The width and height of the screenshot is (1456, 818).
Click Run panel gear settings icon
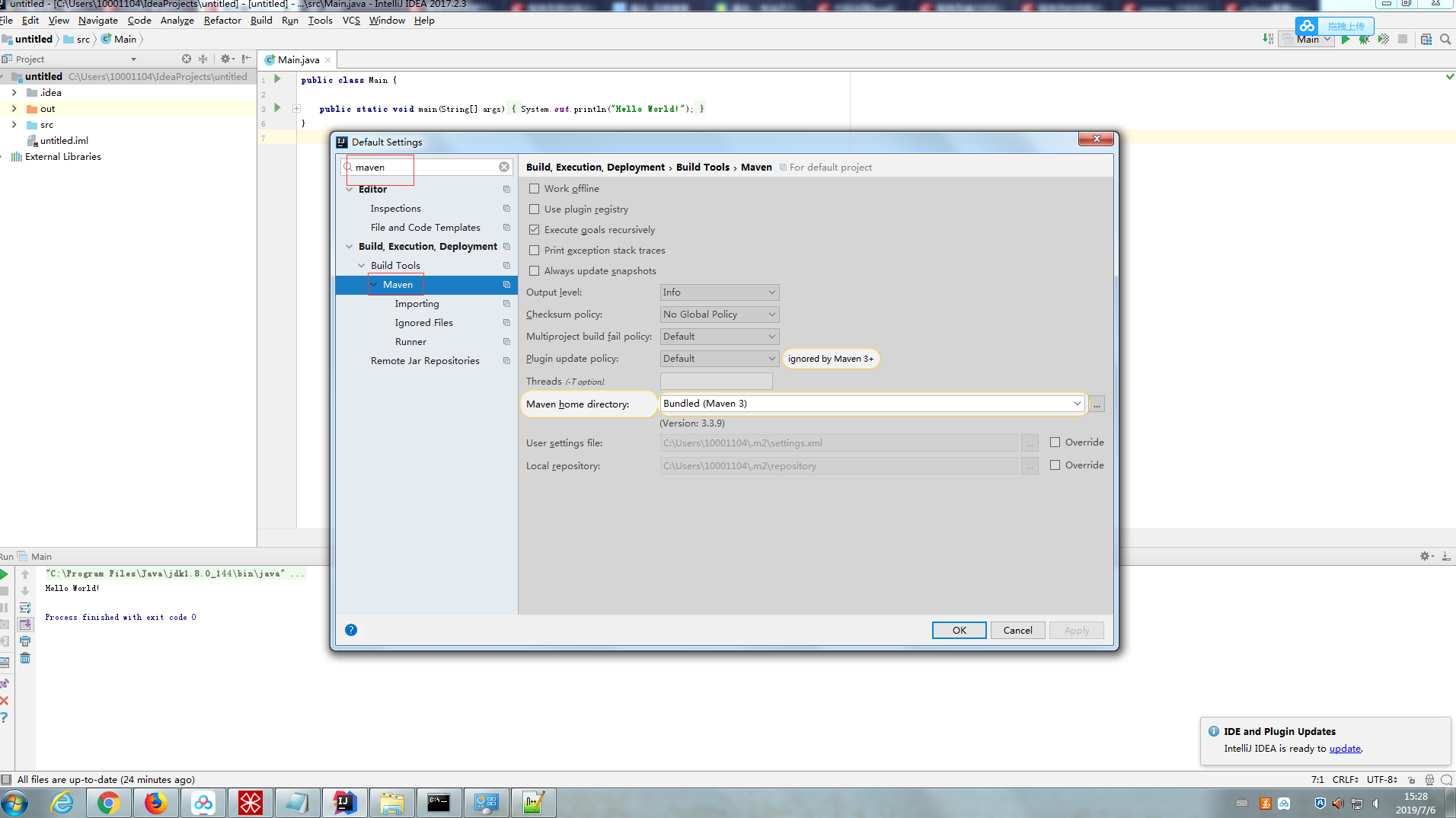(1426, 556)
